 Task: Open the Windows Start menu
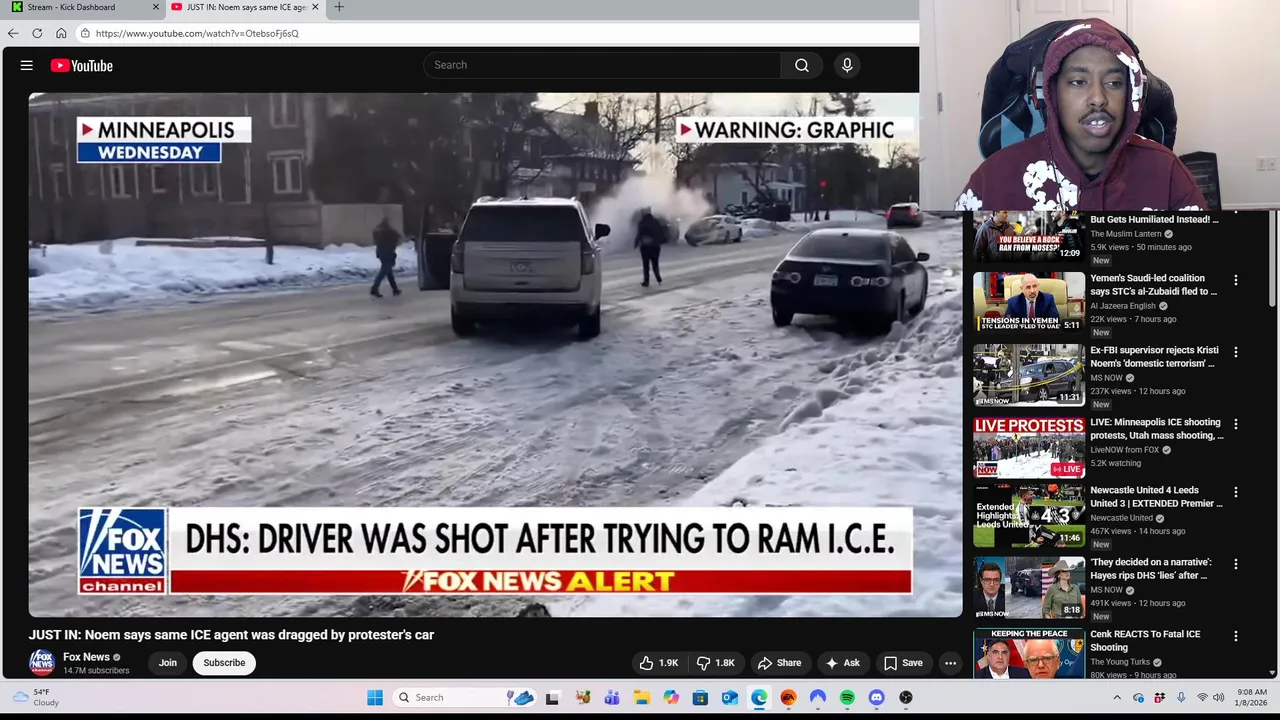(x=375, y=698)
